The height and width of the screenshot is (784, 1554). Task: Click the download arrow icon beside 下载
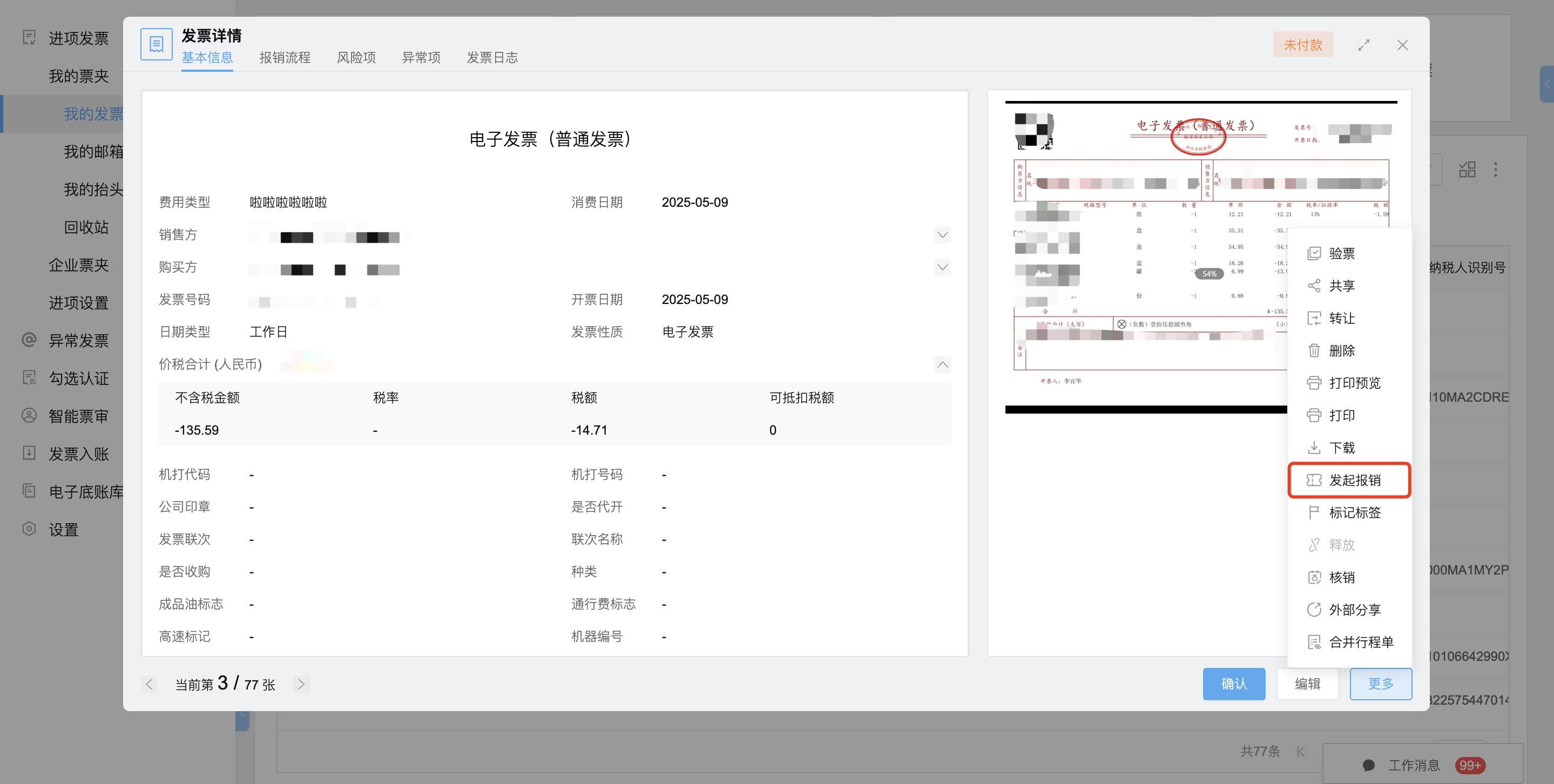1314,448
